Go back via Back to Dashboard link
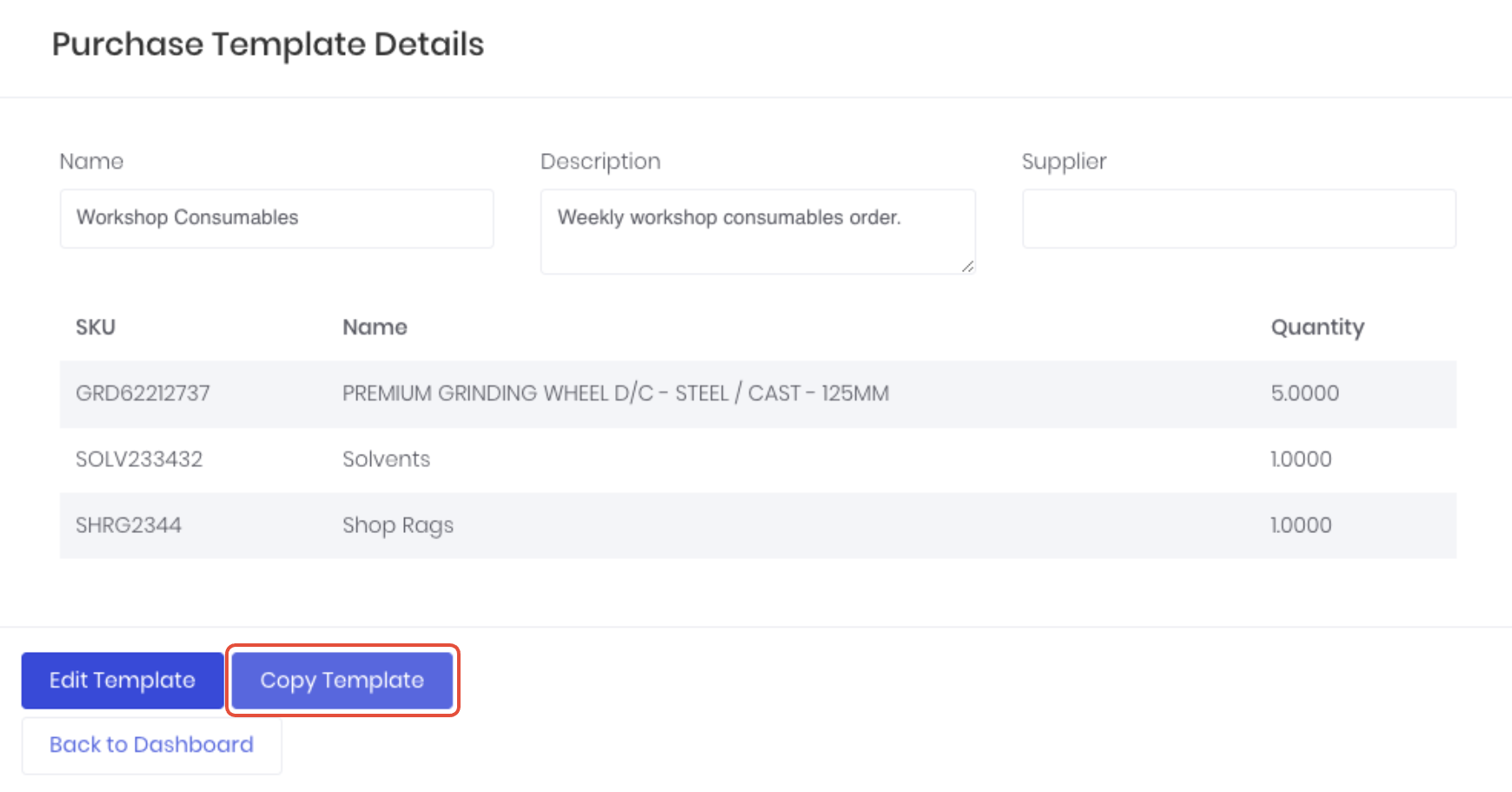This screenshot has width=1512, height=792. pyautogui.click(x=151, y=745)
